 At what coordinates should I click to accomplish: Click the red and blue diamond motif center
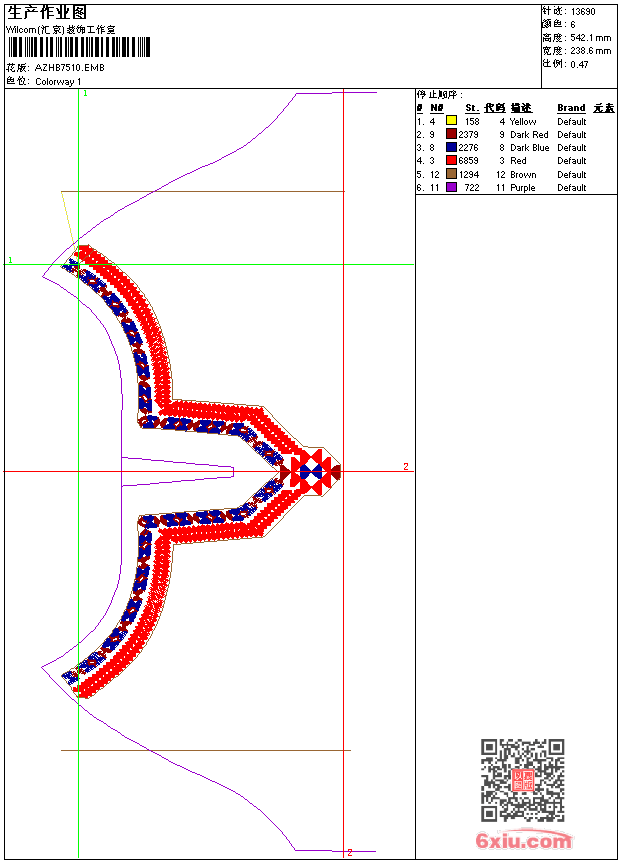pos(313,472)
